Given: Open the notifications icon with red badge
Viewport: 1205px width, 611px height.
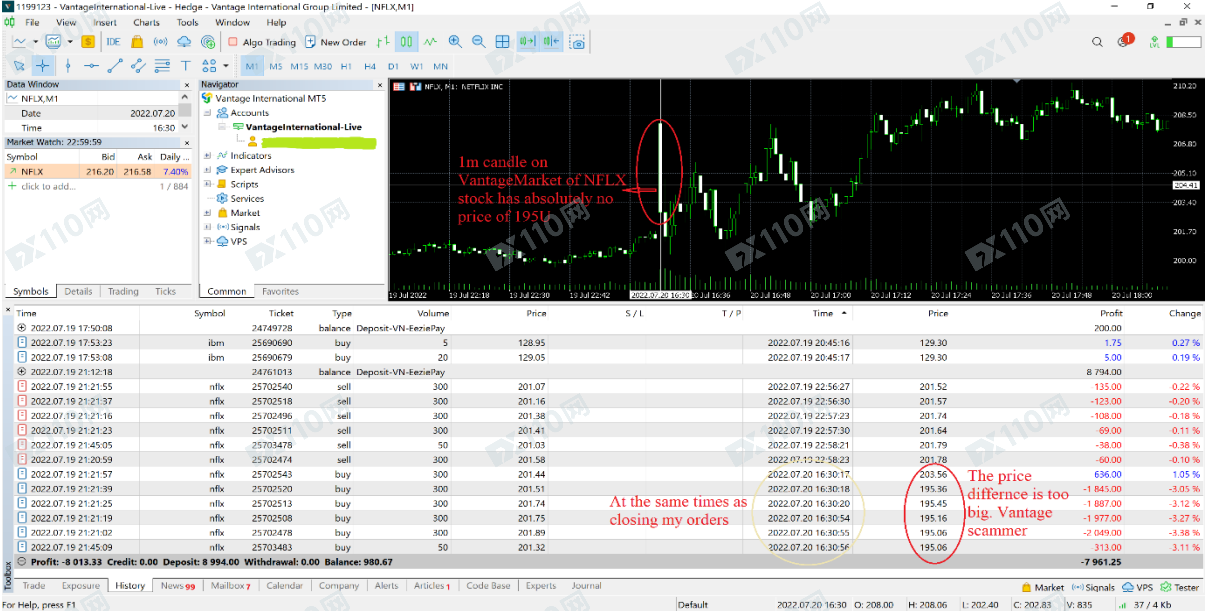Looking at the screenshot, I should pyautogui.click(x=1124, y=41).
